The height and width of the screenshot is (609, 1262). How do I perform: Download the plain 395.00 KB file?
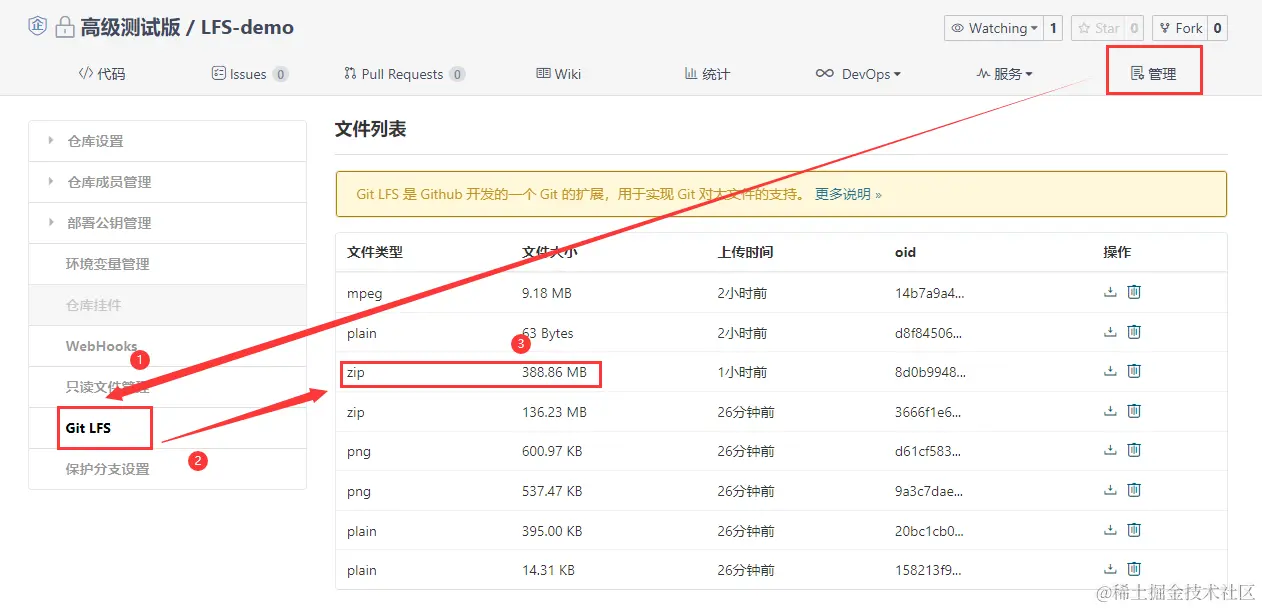[1110, 530]
